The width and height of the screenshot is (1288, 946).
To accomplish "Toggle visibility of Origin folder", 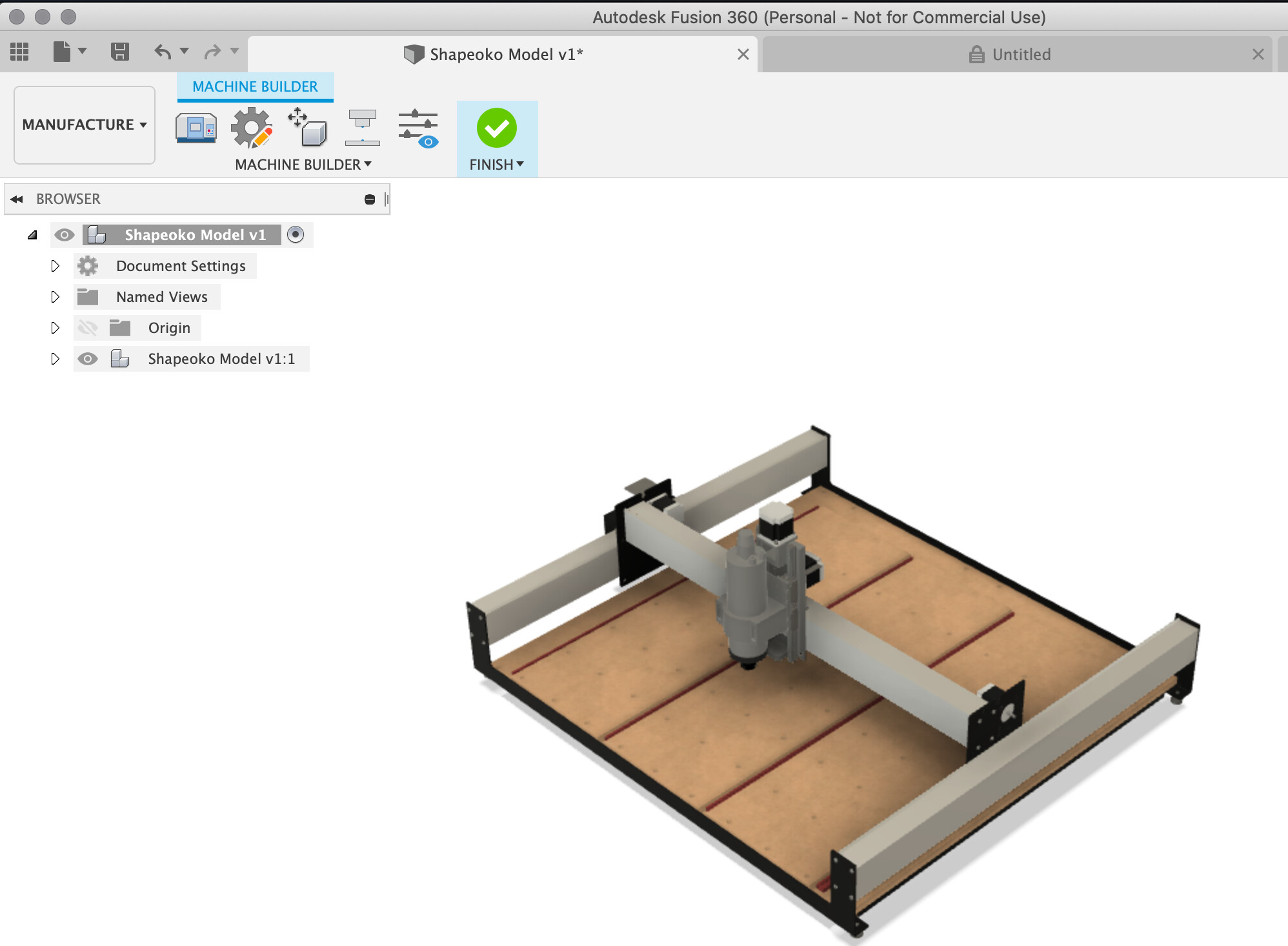I will pyautogui.click(x=87, y=327).
